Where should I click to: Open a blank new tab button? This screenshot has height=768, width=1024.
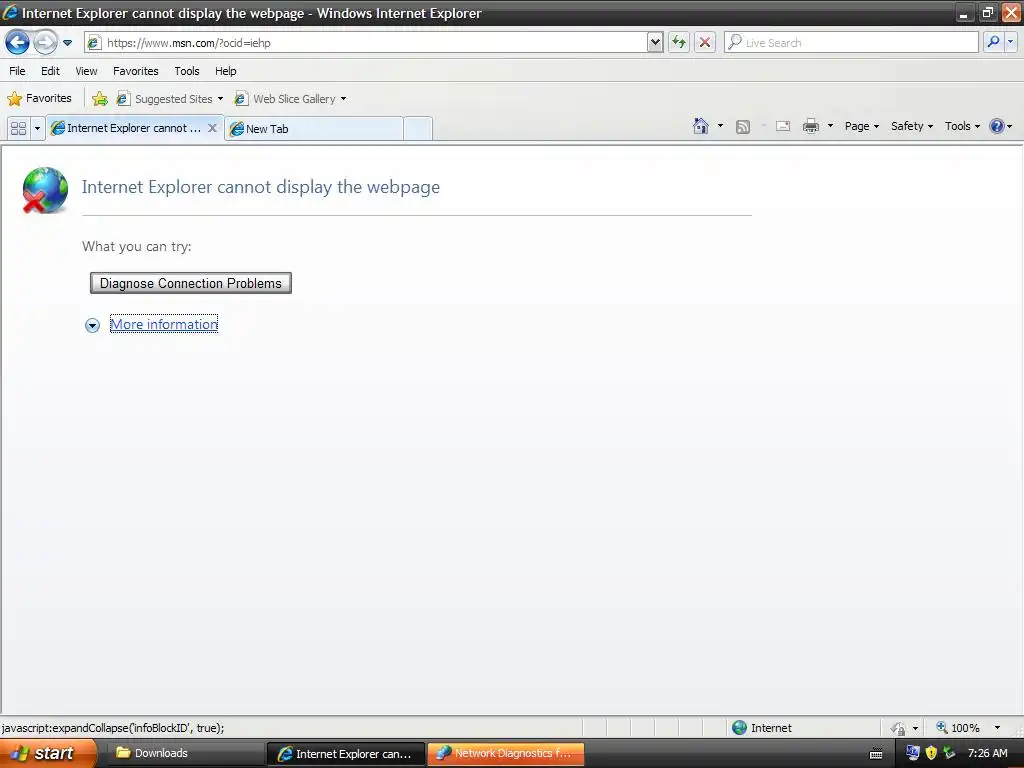click(418, 129)
